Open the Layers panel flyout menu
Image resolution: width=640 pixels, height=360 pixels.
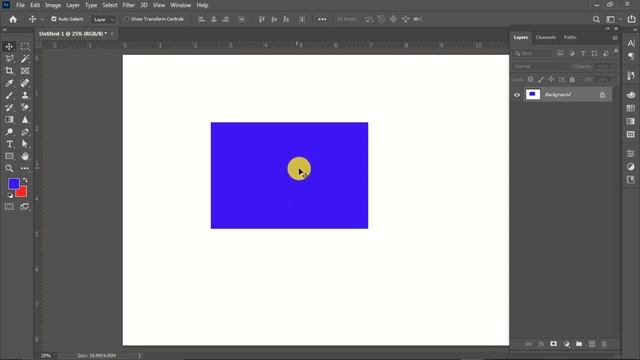pyautogui.click(x=615, y=38)
